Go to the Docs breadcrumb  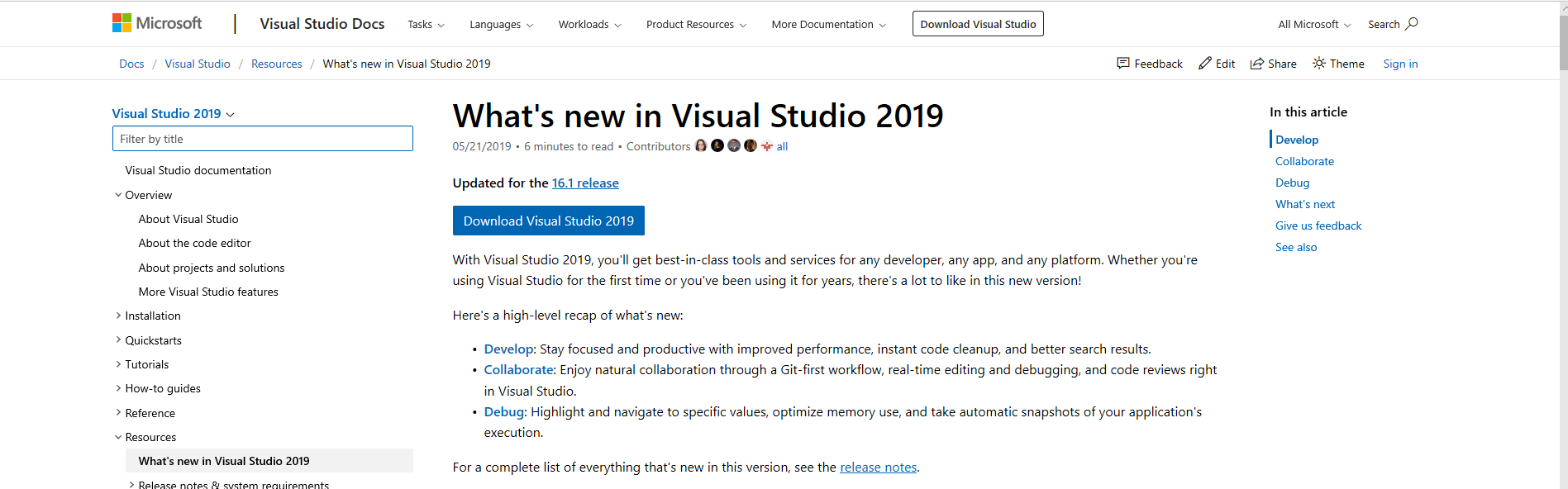[x=131, y=64]
